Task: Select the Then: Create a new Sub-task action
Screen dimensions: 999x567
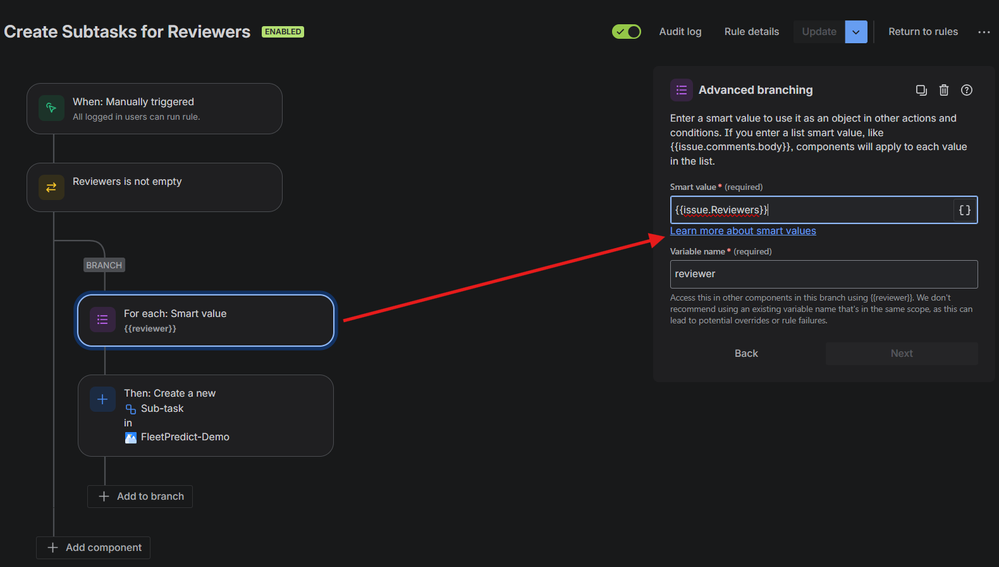Action: pos(206,415)
